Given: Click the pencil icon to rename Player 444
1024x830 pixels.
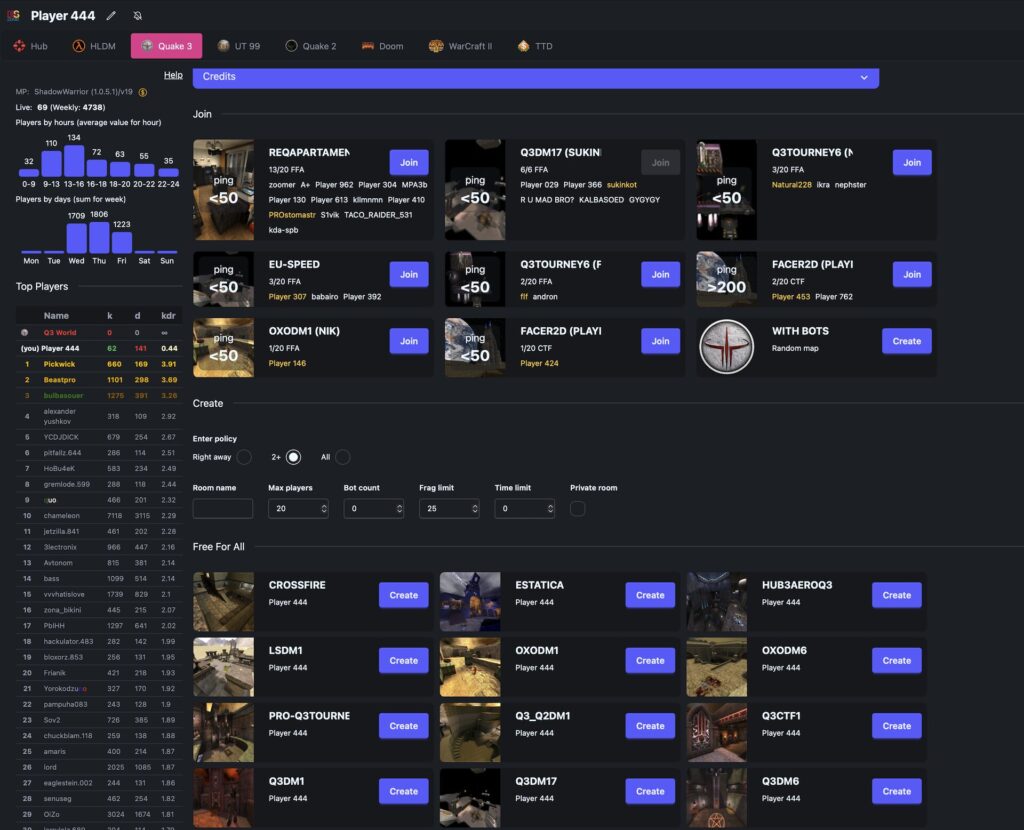Looking at the screenshot, I should click(x=113, y=15).
